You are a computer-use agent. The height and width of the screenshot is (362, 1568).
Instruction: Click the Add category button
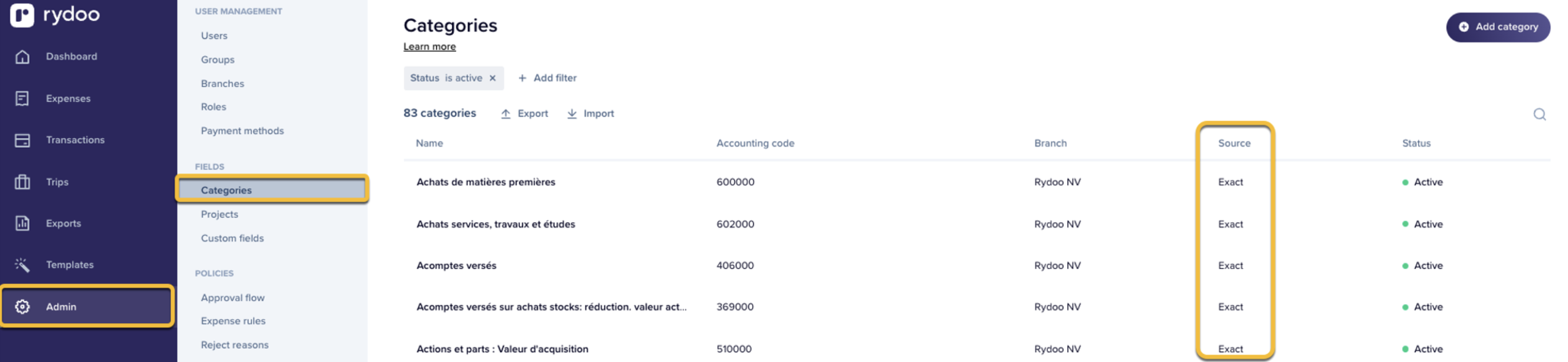coord(1498,27)
